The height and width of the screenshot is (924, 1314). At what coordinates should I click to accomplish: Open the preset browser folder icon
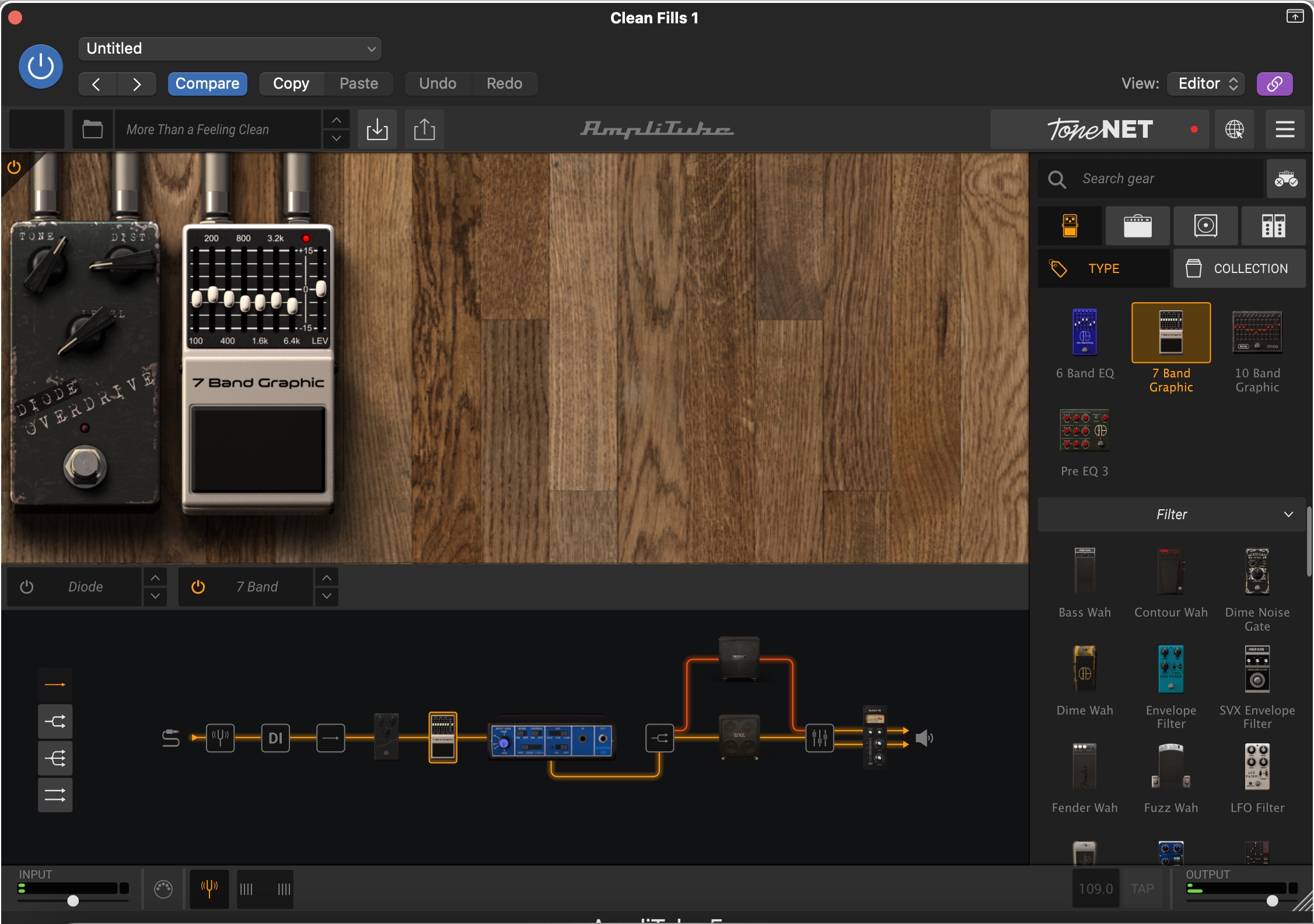(92, 129)
